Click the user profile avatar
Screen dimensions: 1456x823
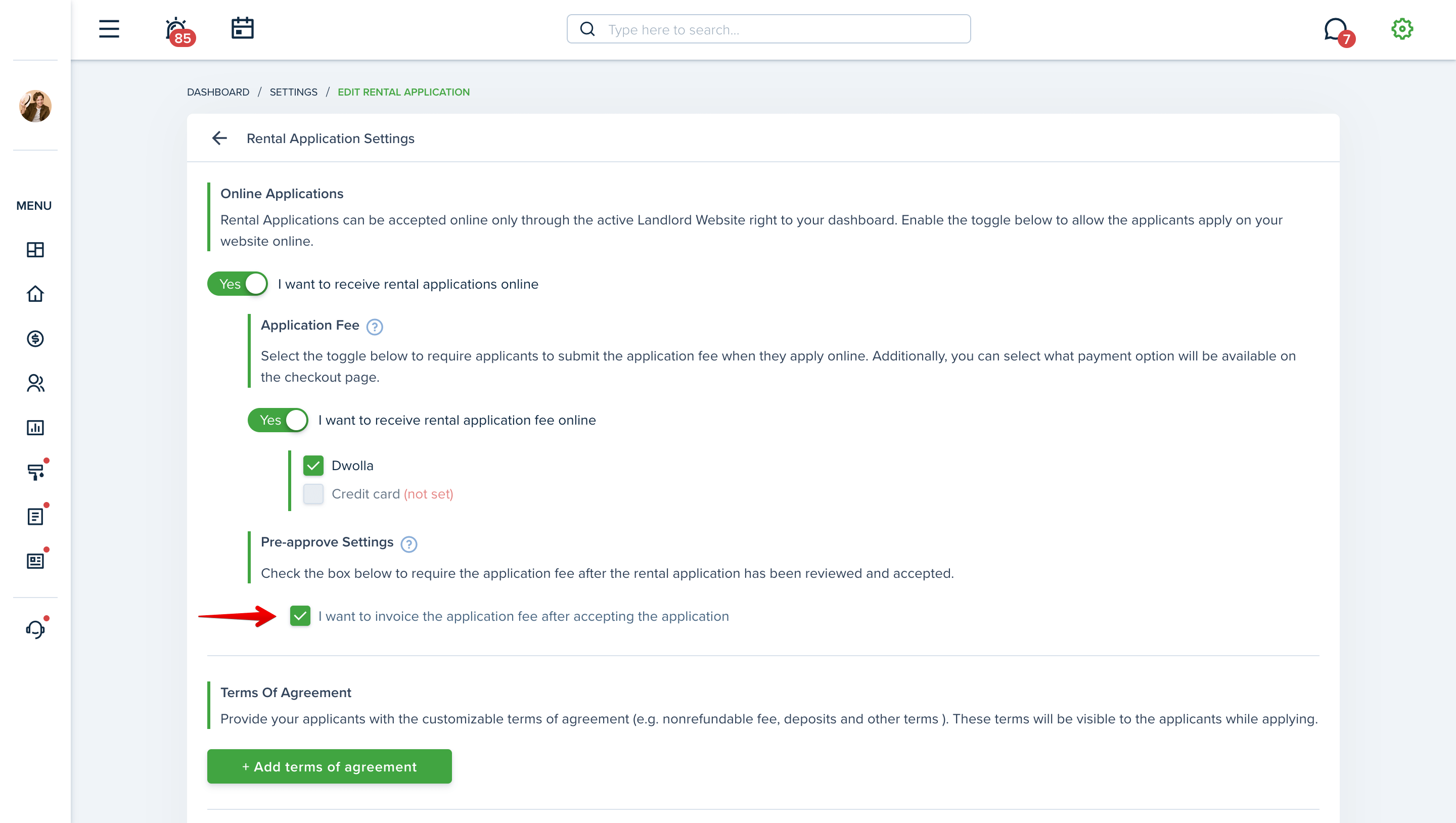click(x=35, y=106)
